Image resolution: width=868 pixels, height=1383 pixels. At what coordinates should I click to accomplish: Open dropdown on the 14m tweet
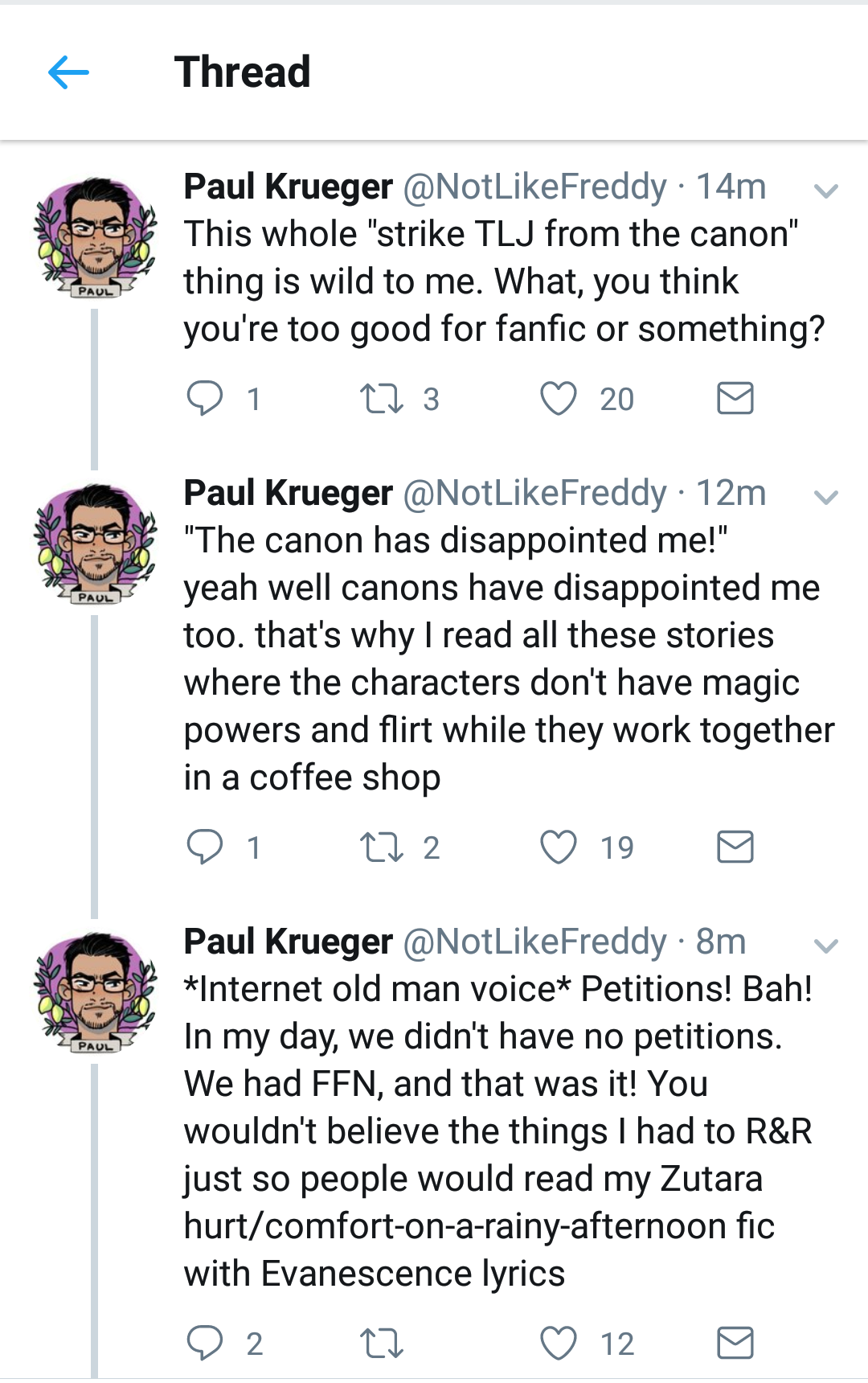click(x=825, y=191)
